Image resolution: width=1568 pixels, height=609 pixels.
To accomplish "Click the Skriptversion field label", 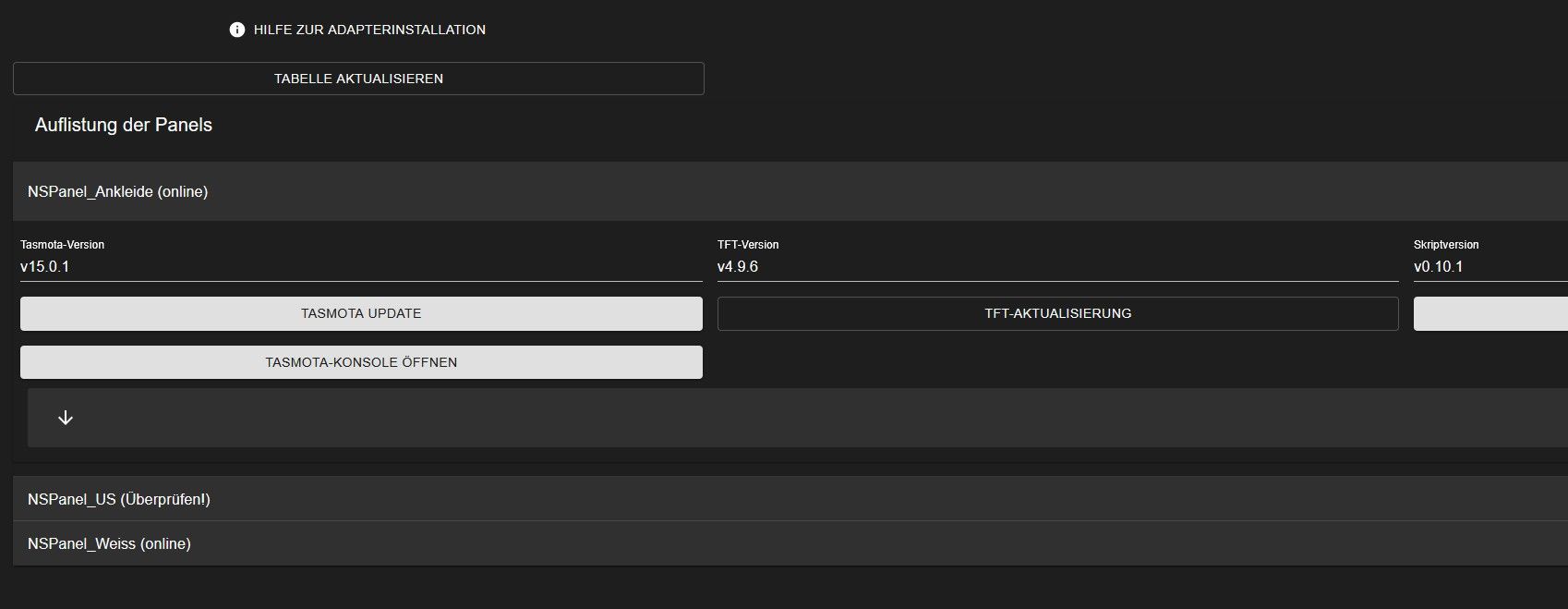I will [x=1446, y=245].
